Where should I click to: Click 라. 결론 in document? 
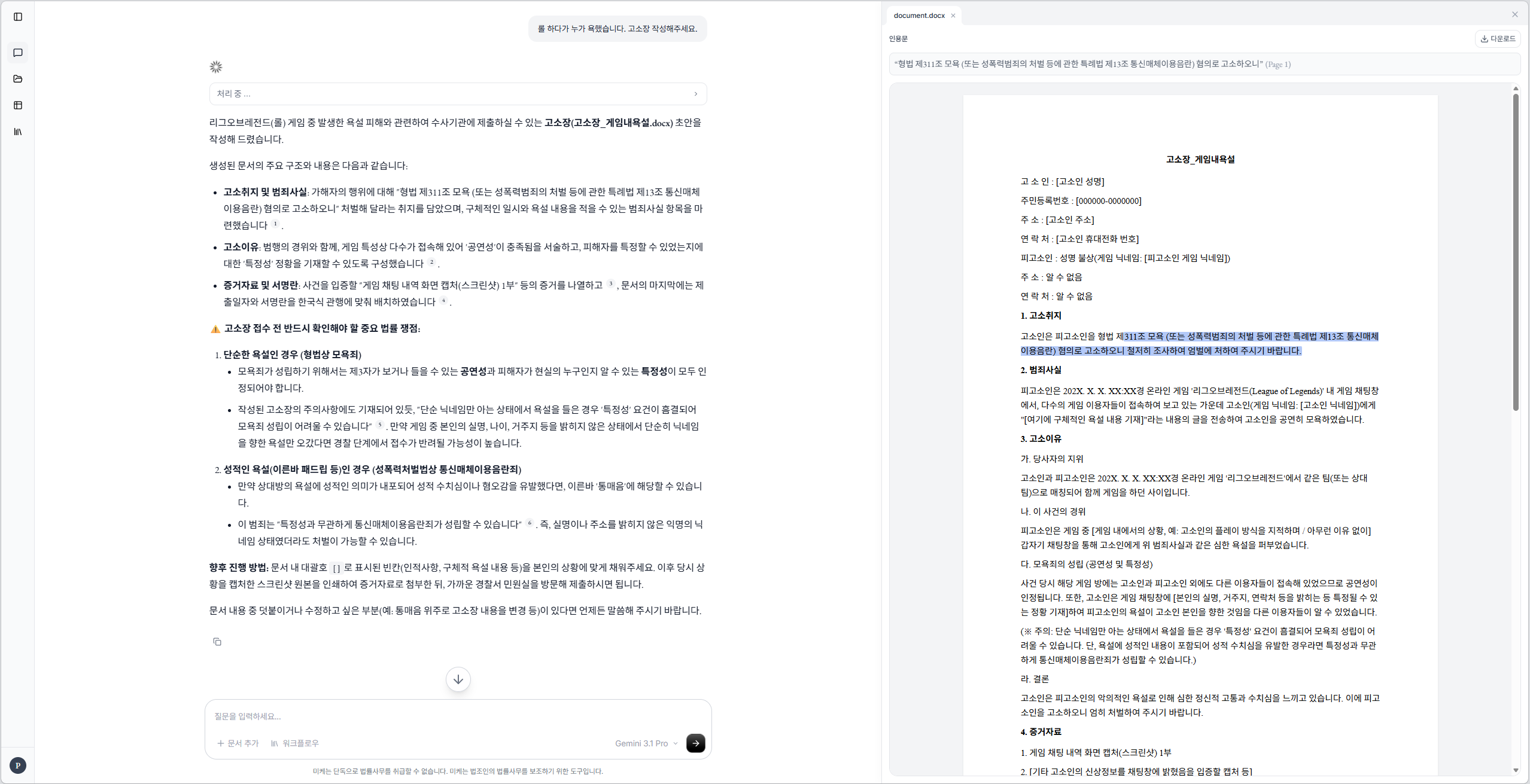1035,679
